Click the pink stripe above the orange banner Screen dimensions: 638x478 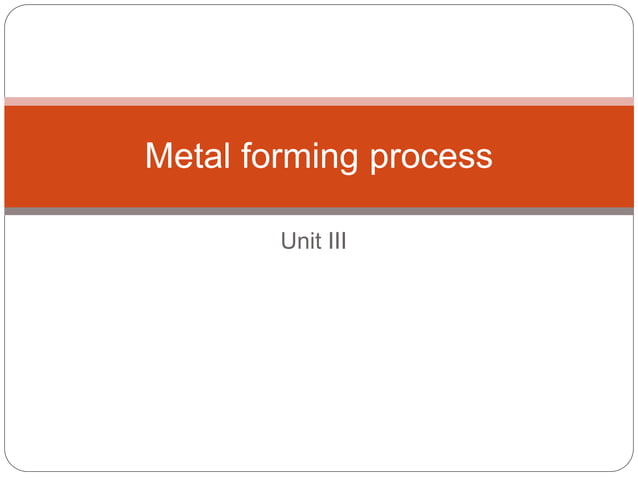click(319, 101)
